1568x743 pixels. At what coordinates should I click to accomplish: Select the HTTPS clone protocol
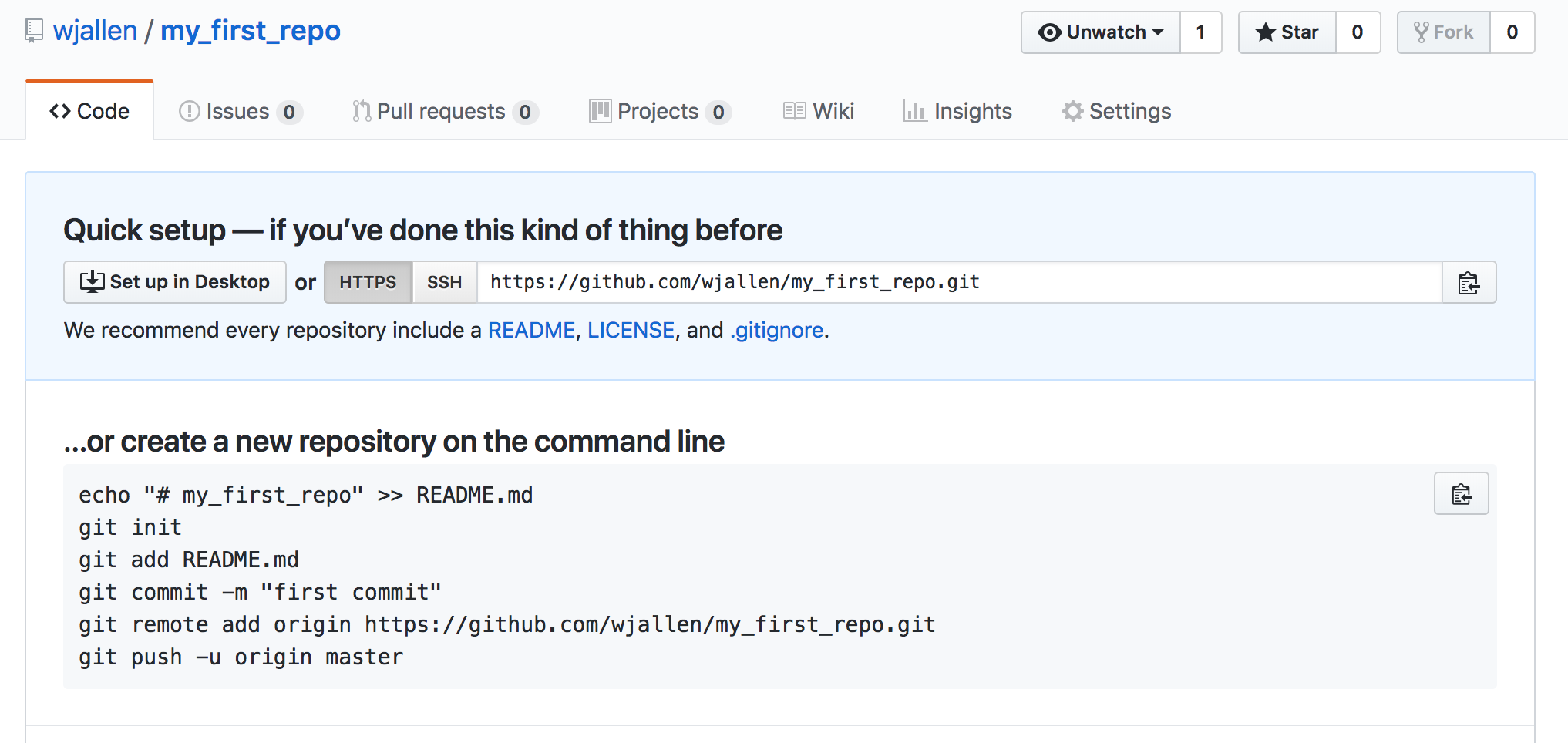[368, 282]
